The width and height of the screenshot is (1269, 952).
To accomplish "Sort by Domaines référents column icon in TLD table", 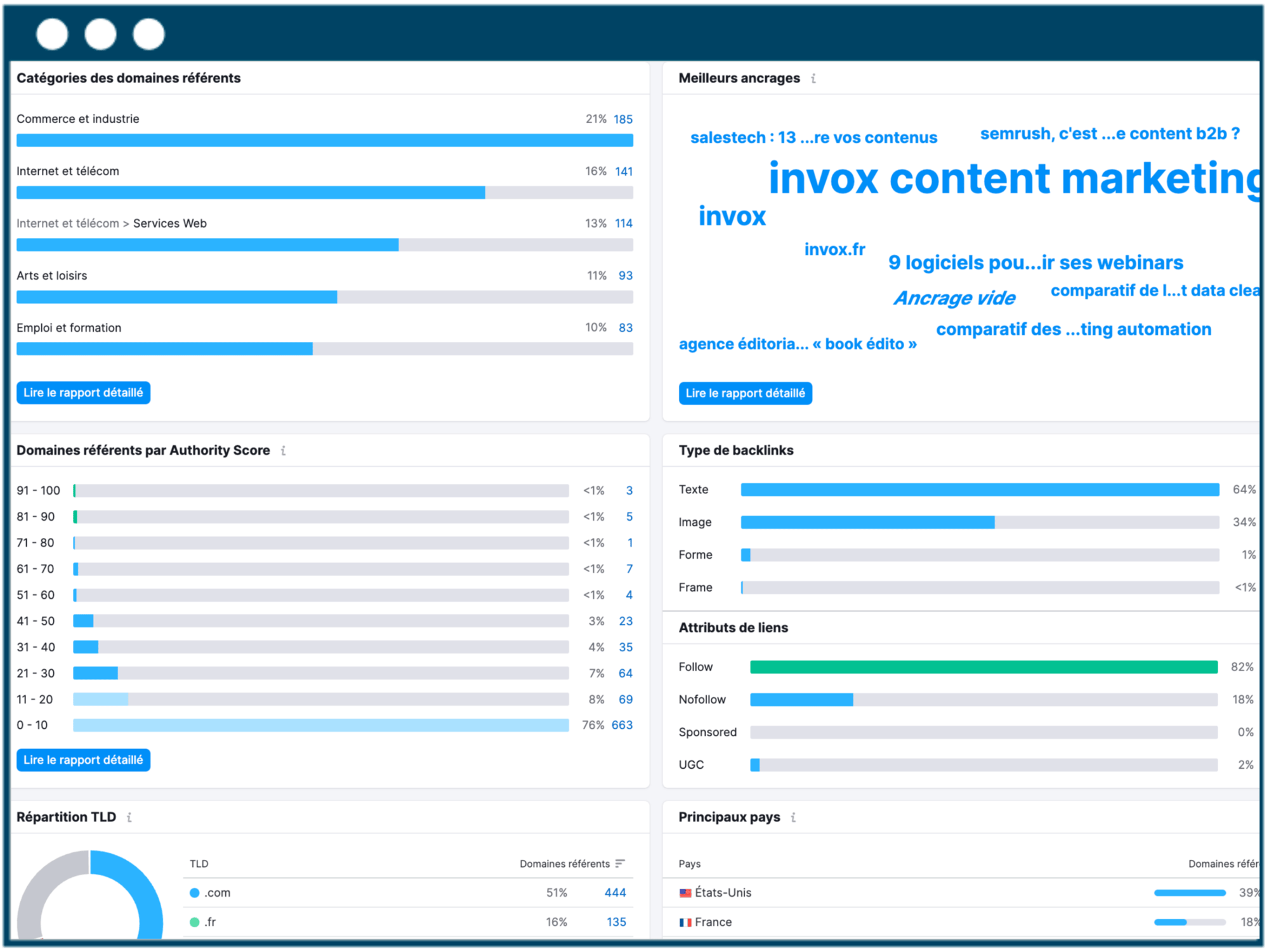I will 620,864.
